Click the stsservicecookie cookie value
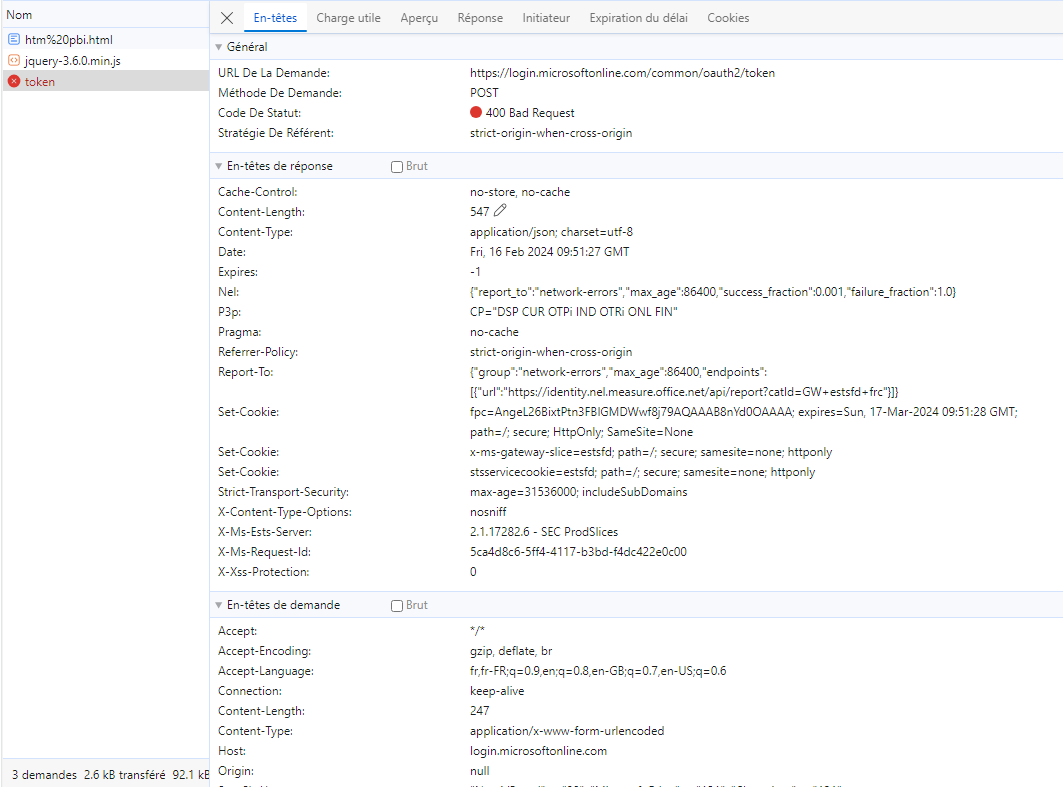The height and width of the screenshot is (787, 1063). click(x=643, y=472)
